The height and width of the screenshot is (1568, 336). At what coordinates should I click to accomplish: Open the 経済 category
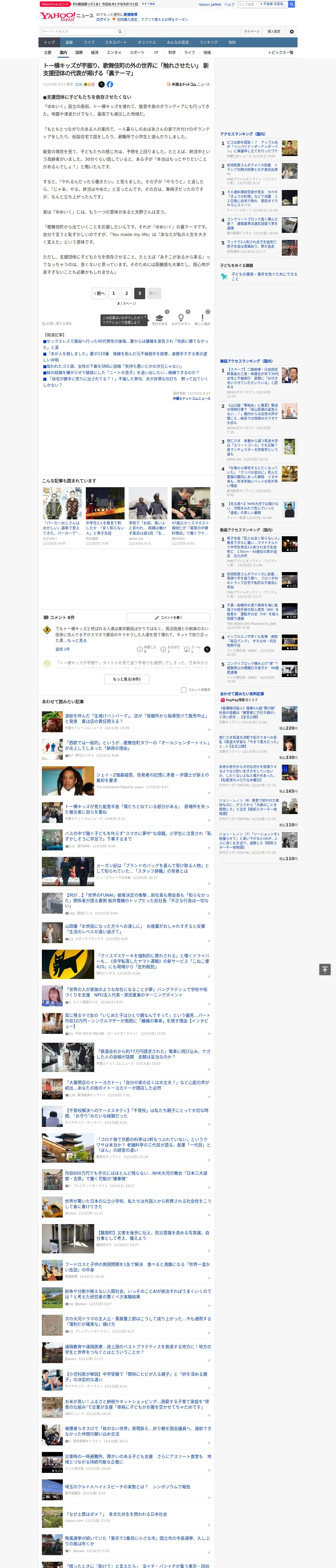pyautogui.click(x=94, y=52)
